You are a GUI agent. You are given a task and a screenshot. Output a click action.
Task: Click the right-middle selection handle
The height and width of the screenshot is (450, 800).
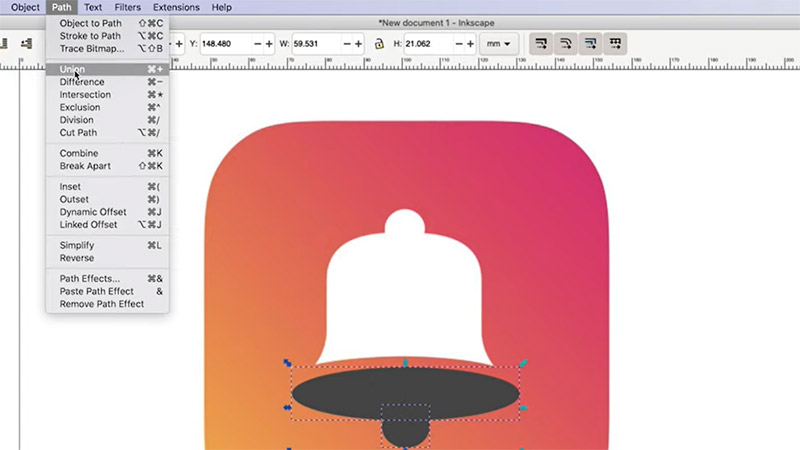click(x=523, y=408)
